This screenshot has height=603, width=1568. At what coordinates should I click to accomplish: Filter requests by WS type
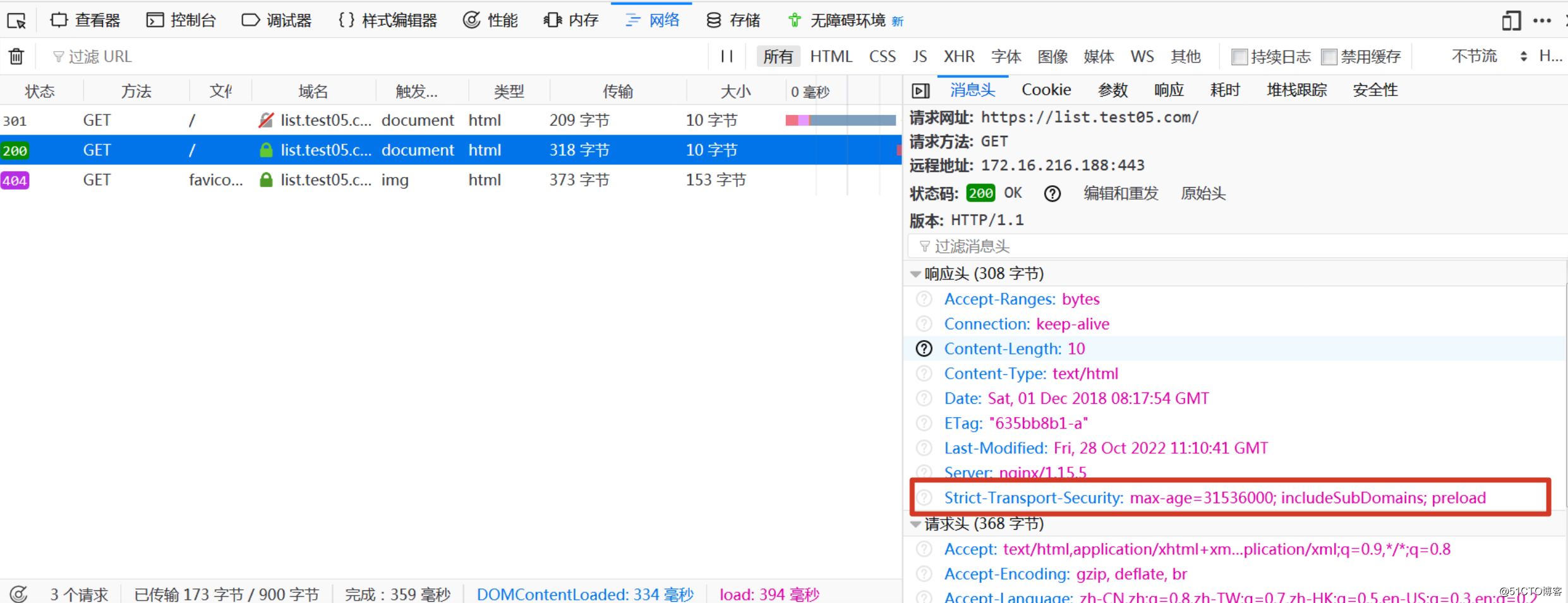[x=1142, y=56]
